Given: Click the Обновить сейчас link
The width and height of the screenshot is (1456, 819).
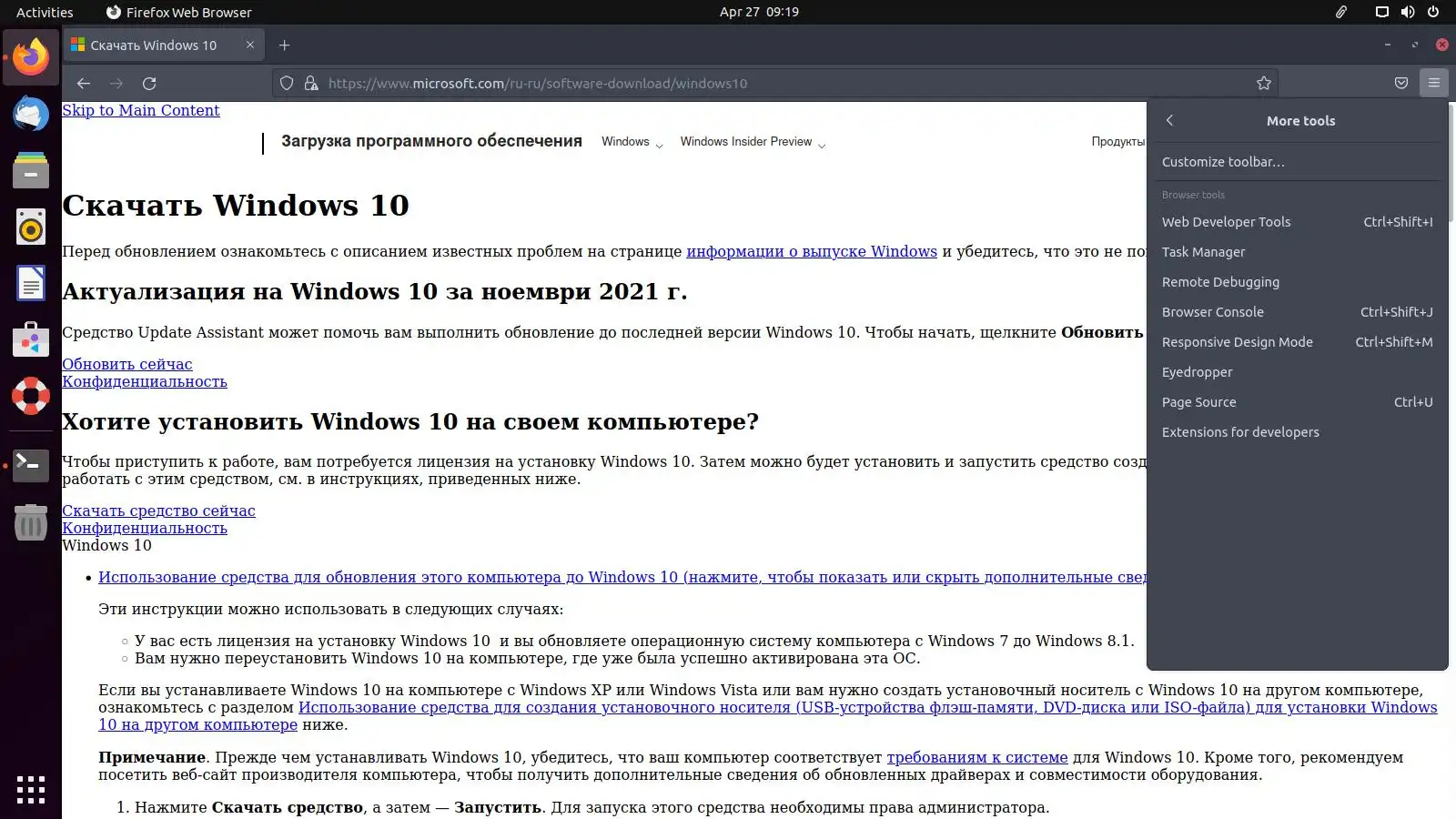Looking at the screenshot, I should [x=127, y=364].
